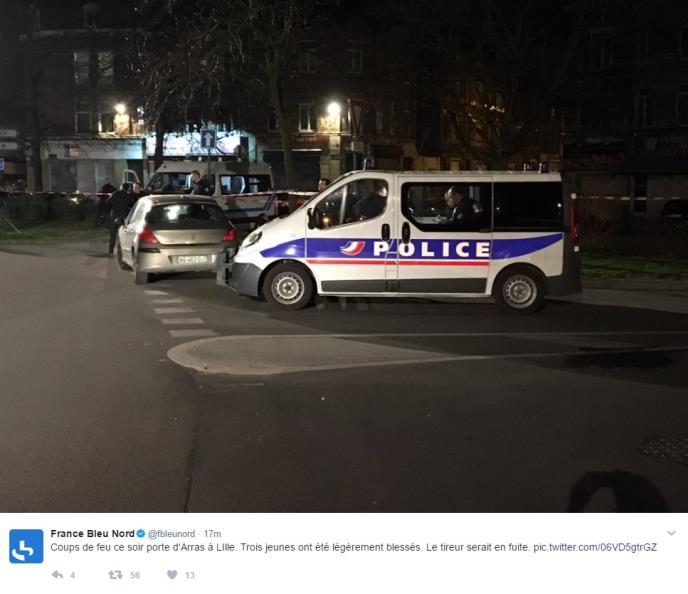Open the France Bleu Nord profile name

click(93, 533)
